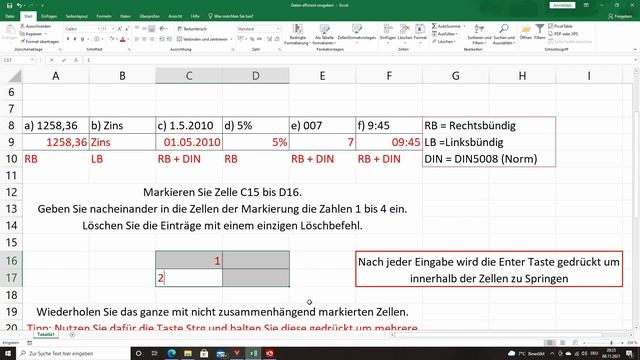Apply thousands separator format
This screenshot has height=360, width=640.
pos(260,39)
